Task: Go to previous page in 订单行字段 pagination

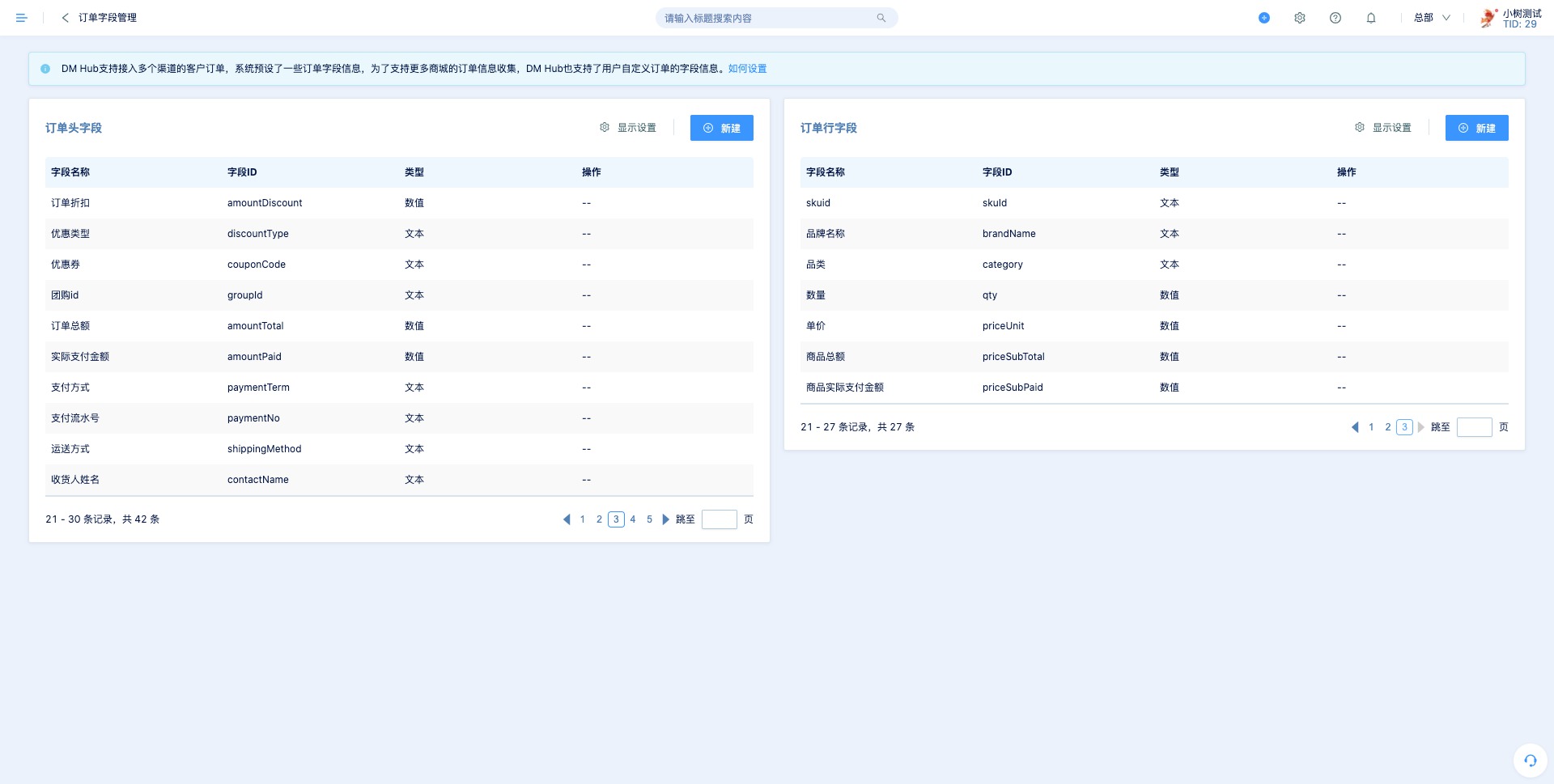Action: tap(1355, 427)
